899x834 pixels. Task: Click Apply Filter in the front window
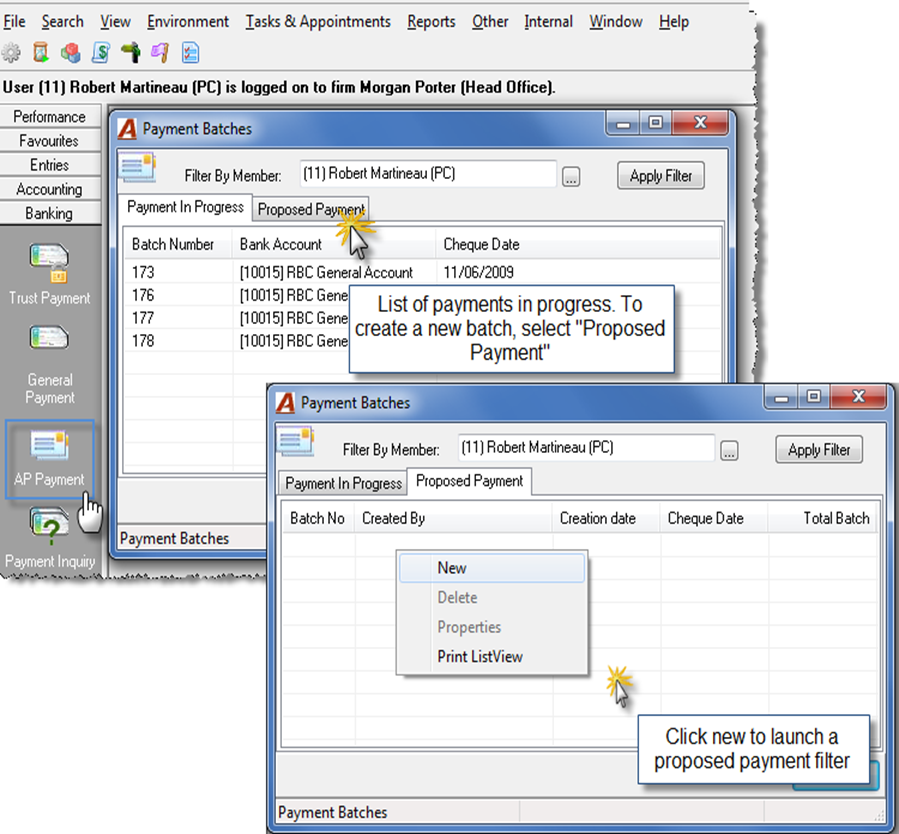(819, 449)
